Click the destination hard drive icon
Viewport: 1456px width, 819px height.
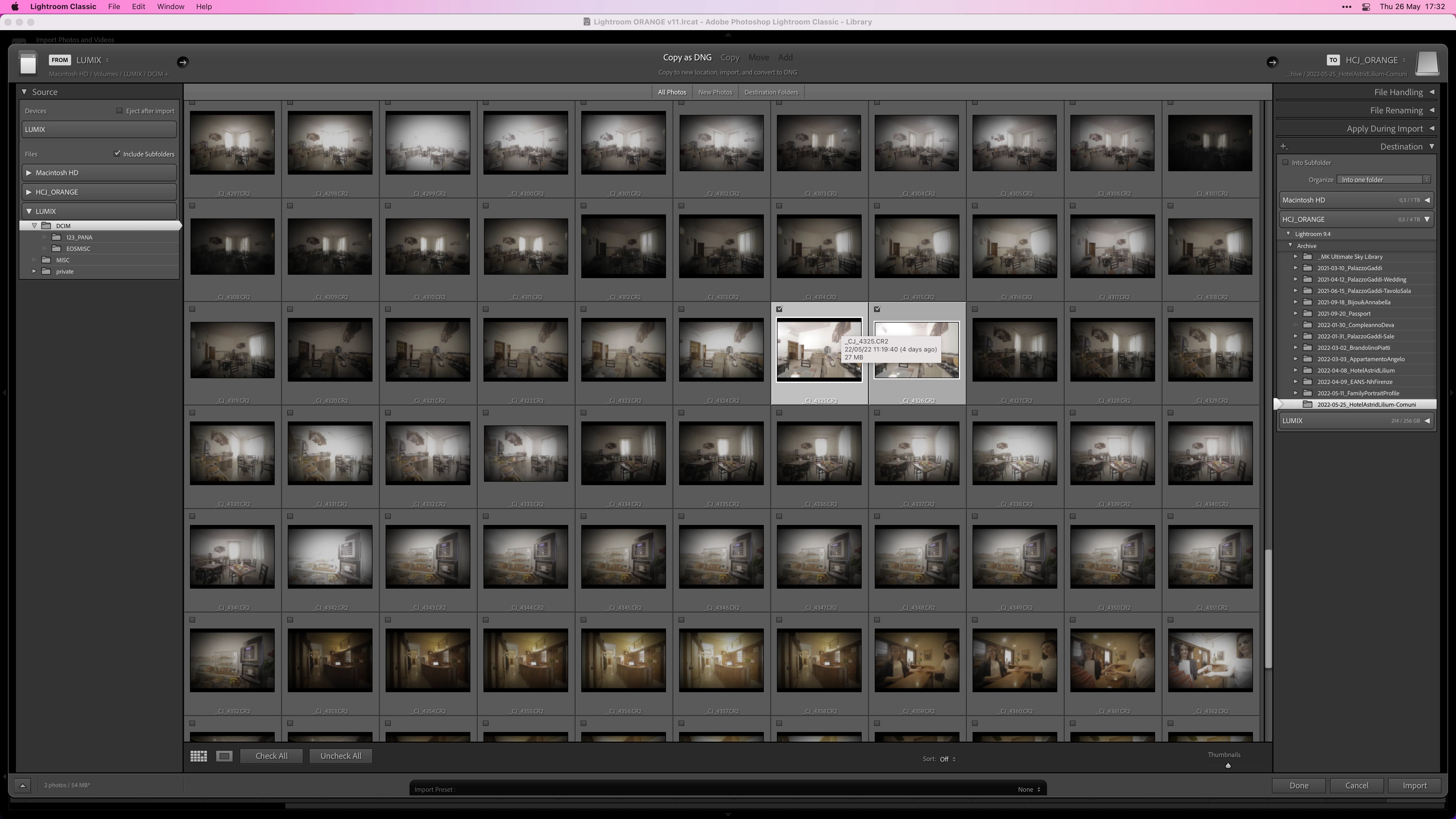tap(1427, 63)
